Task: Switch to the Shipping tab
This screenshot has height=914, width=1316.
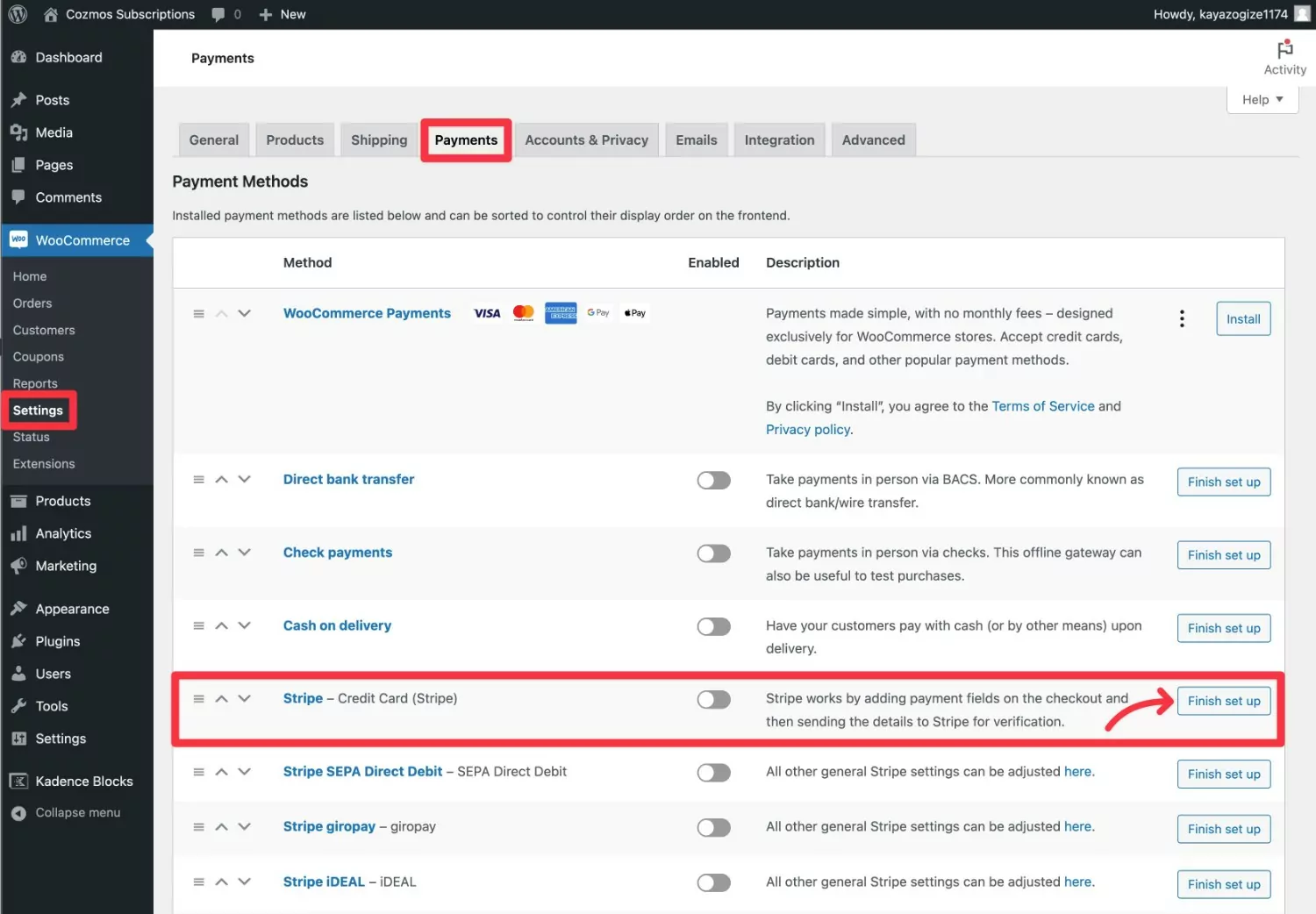Action: coord(379,139)
